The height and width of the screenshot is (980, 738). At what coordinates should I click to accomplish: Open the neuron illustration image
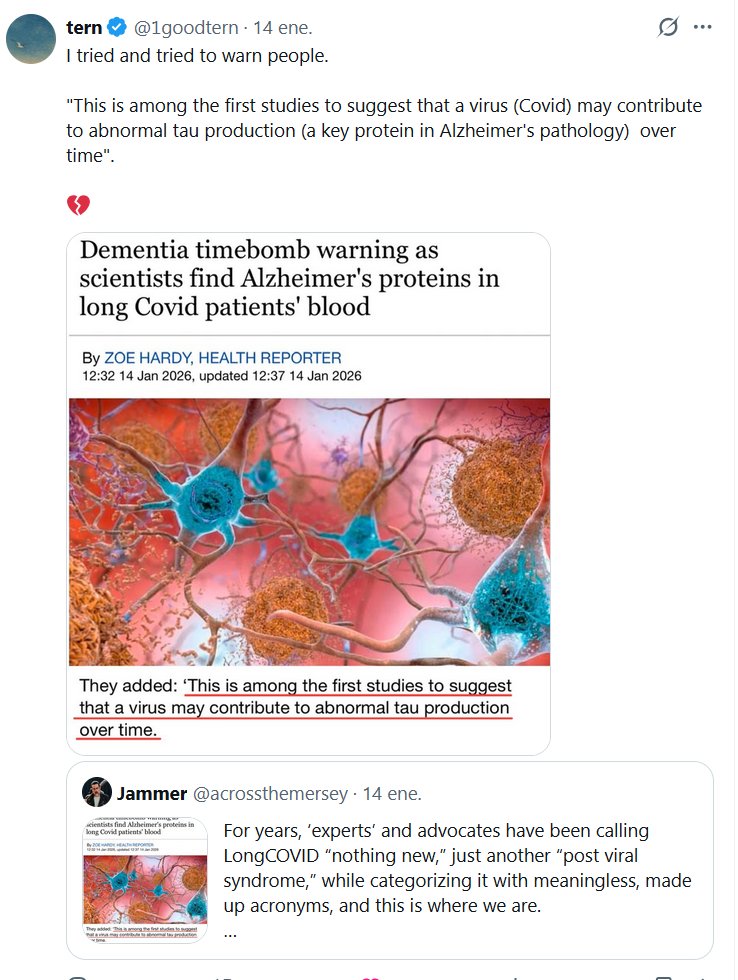coord(309,531)
